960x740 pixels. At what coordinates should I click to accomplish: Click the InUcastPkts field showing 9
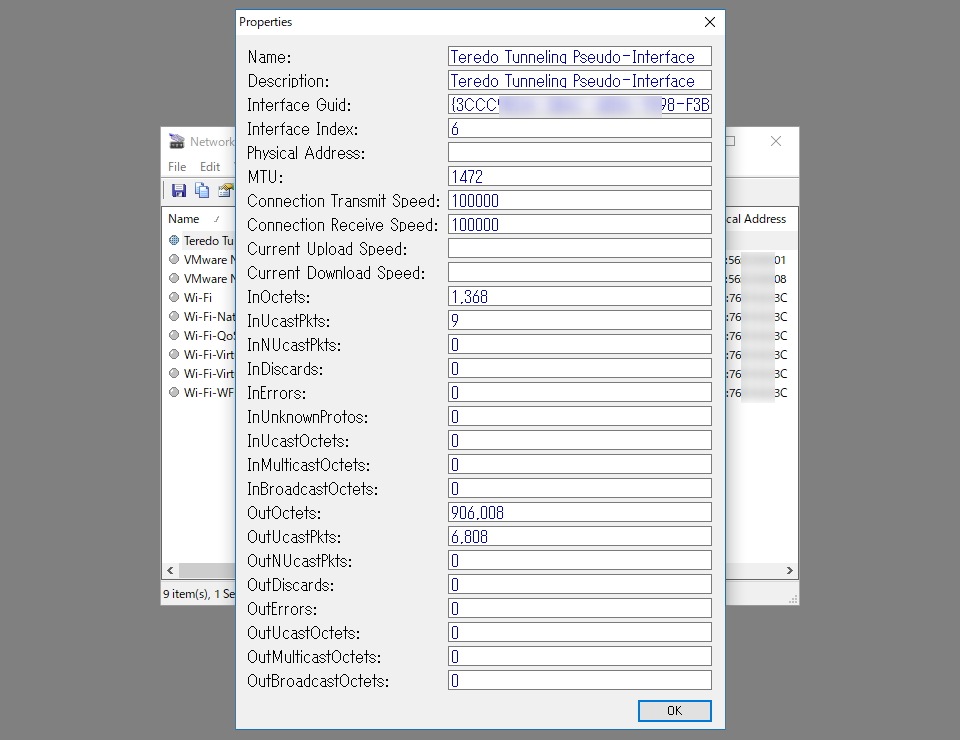point(580,320)
